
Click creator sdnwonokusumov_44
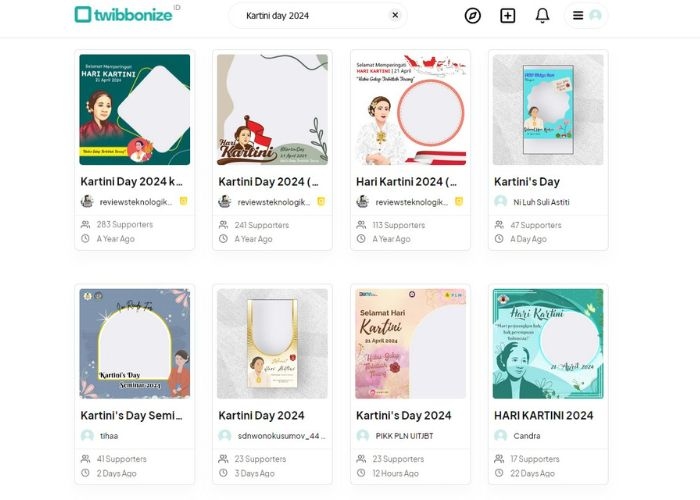click(273, 436)
